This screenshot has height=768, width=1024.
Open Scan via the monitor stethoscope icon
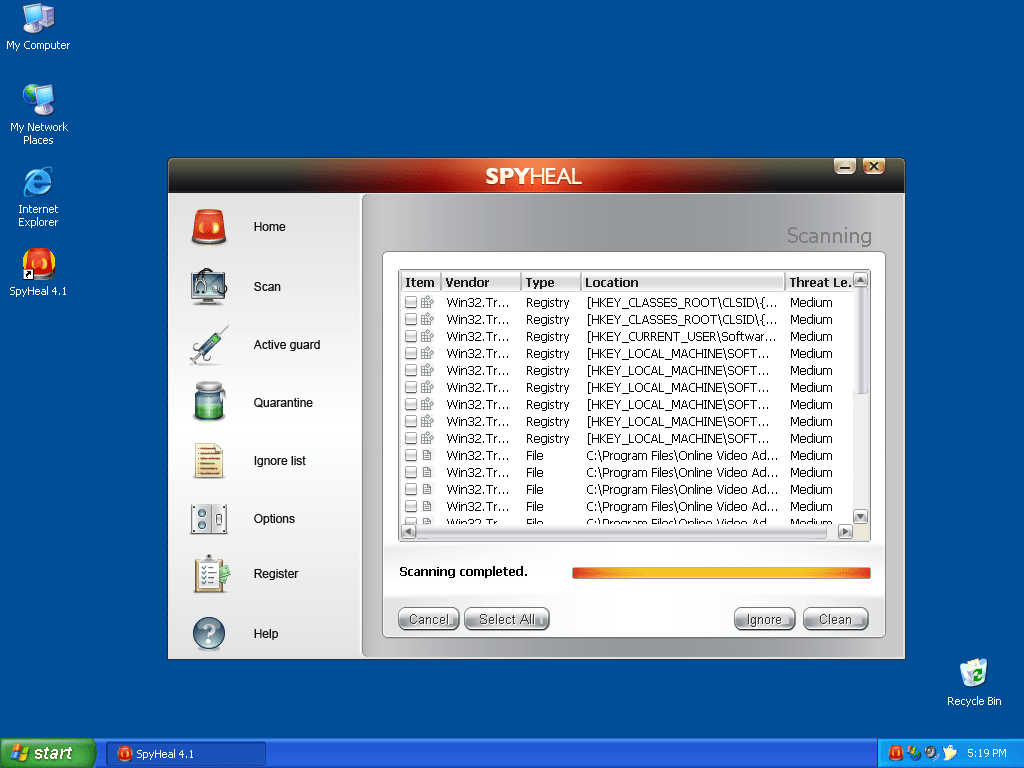point(209,287)
